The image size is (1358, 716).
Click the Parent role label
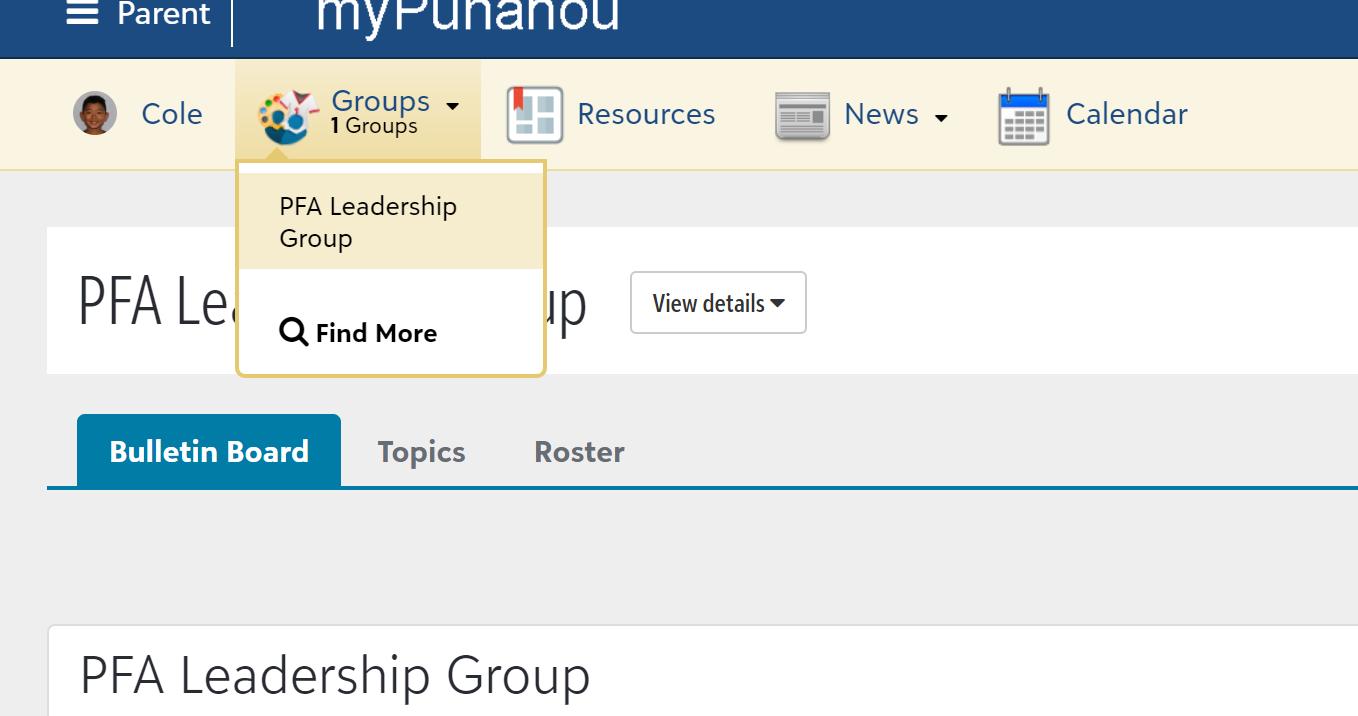(164, 14)
